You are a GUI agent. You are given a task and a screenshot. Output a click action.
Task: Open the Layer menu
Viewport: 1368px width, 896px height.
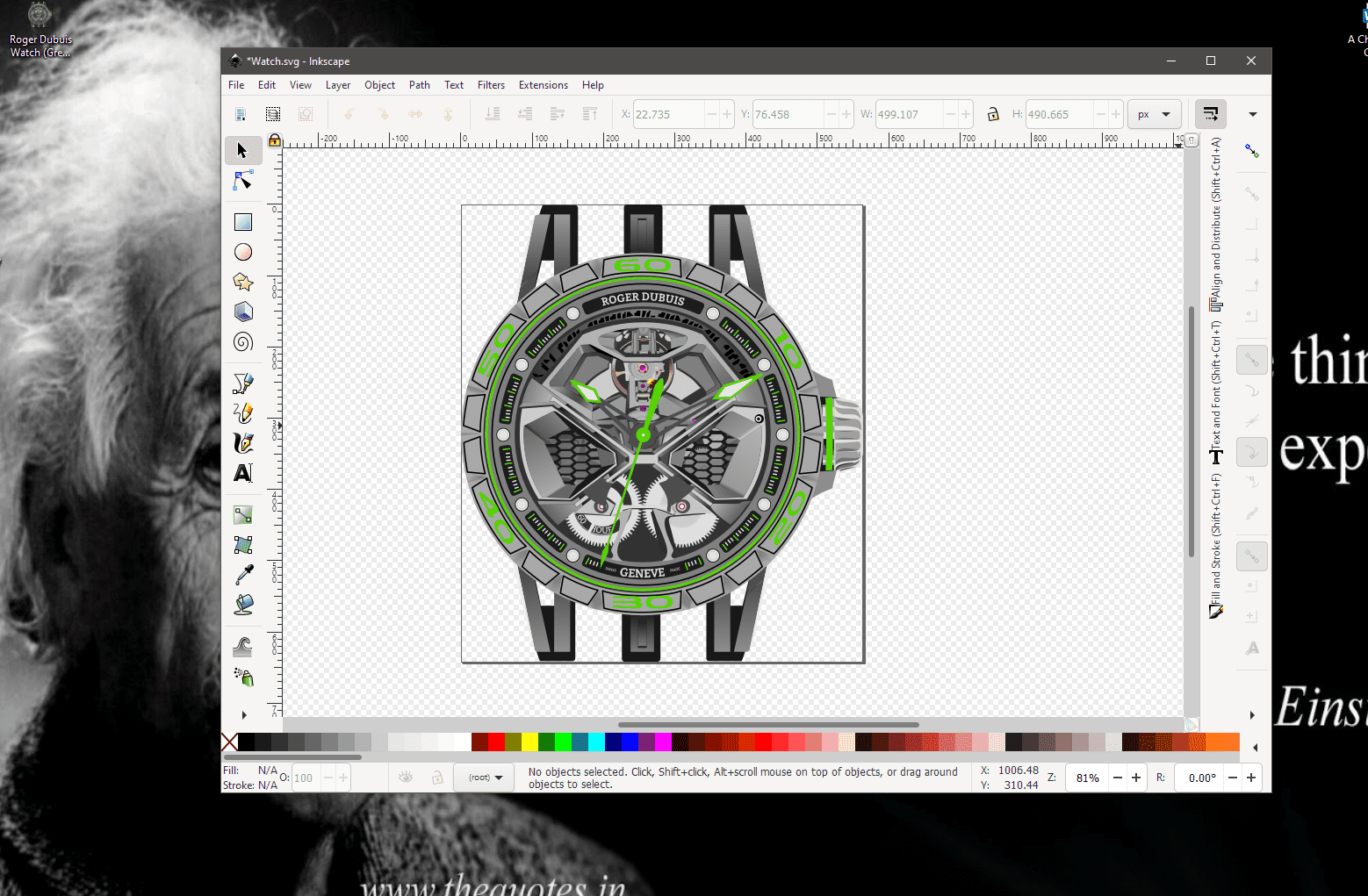coord(338,85)
